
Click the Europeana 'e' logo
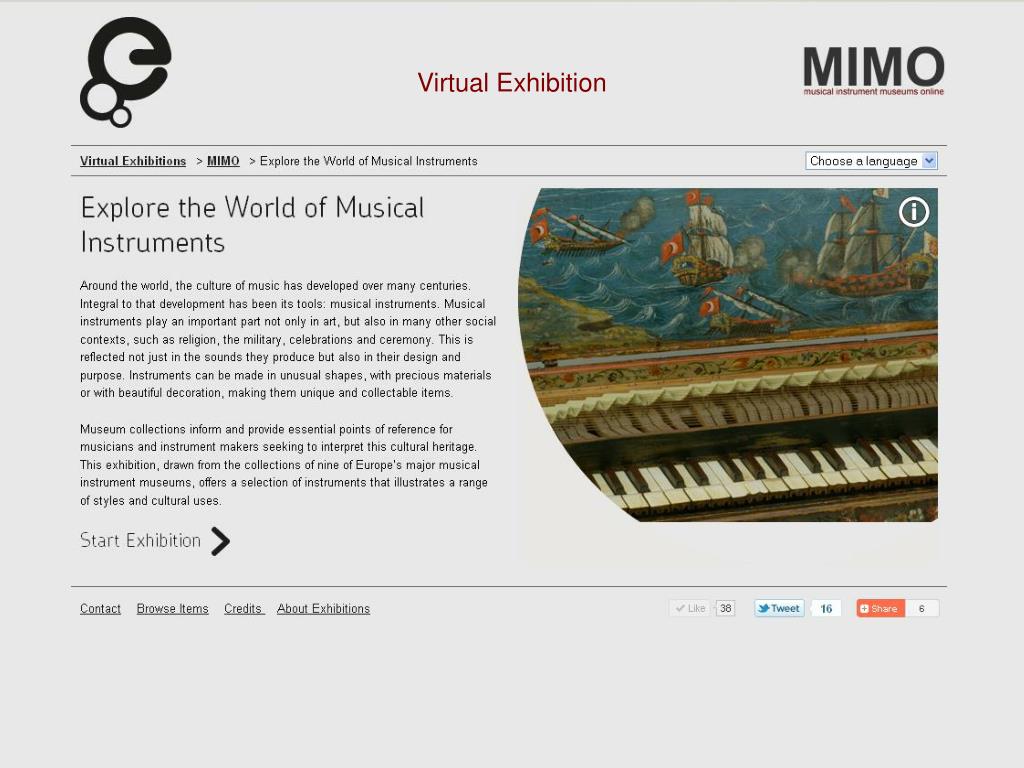(x=125, y=72)
